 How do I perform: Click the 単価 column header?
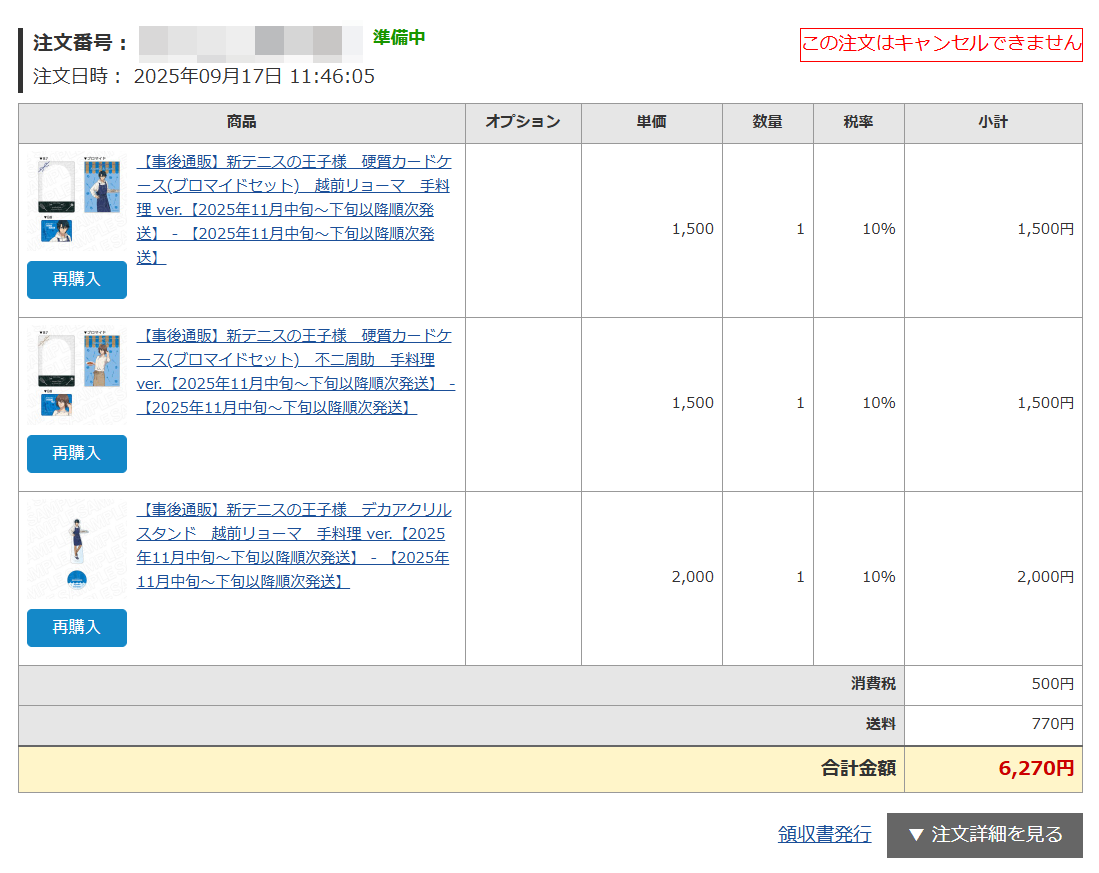pyautogui.click(x=652, y=123)
